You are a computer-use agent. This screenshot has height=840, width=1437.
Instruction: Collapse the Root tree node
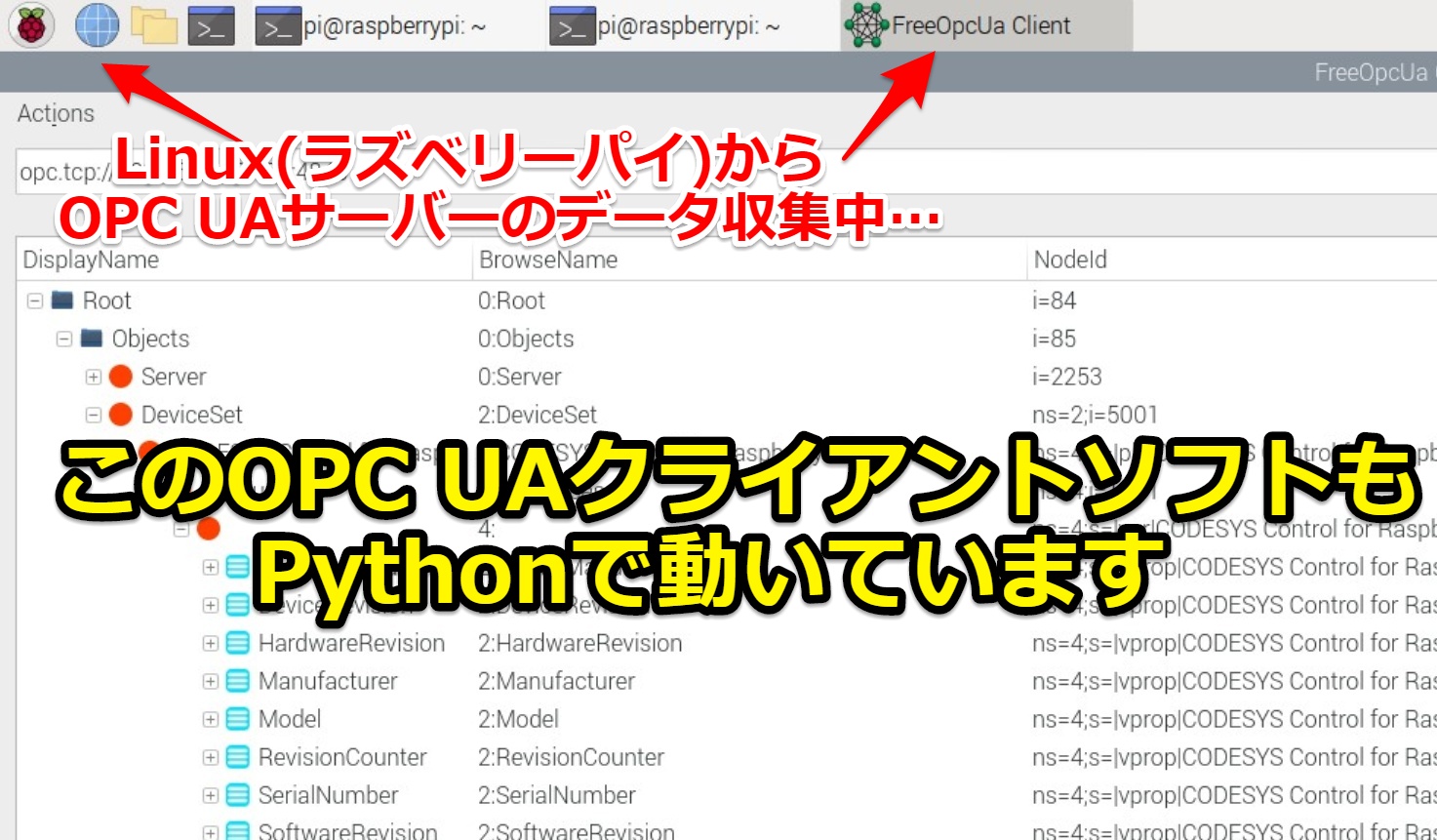point(35,300)
